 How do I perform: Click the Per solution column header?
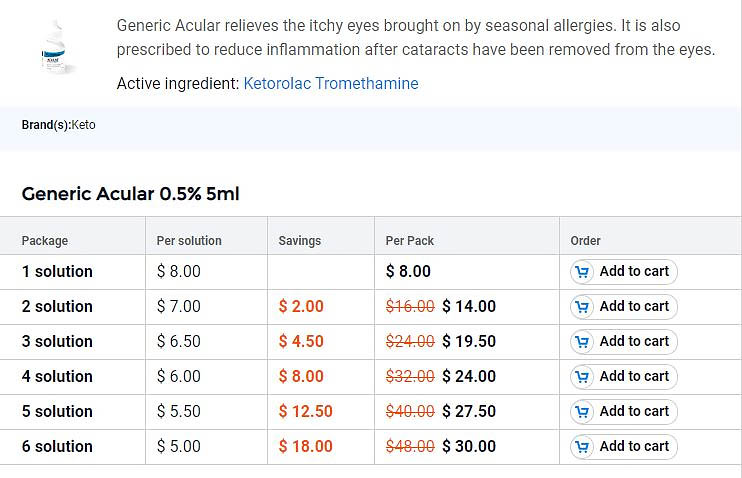pos(189,241)
